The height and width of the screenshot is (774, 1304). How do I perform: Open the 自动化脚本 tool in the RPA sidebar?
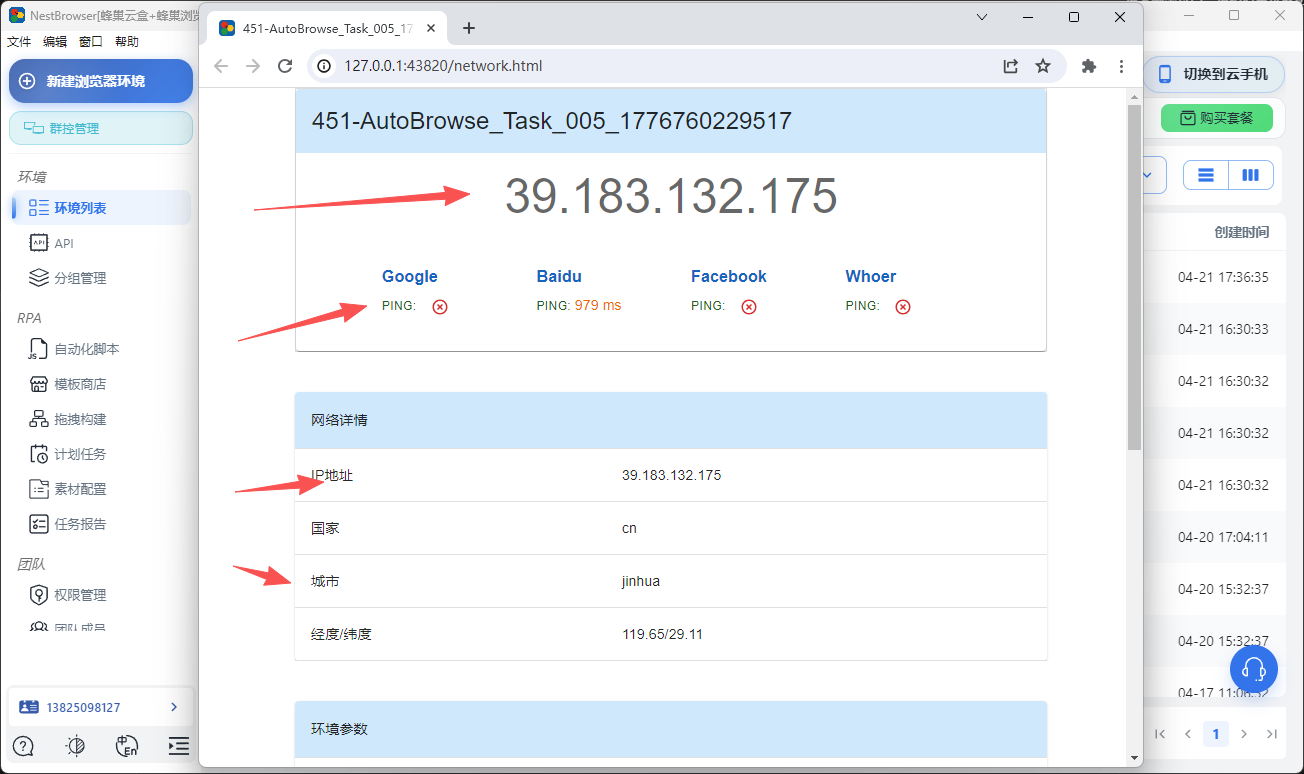(90, 348)
